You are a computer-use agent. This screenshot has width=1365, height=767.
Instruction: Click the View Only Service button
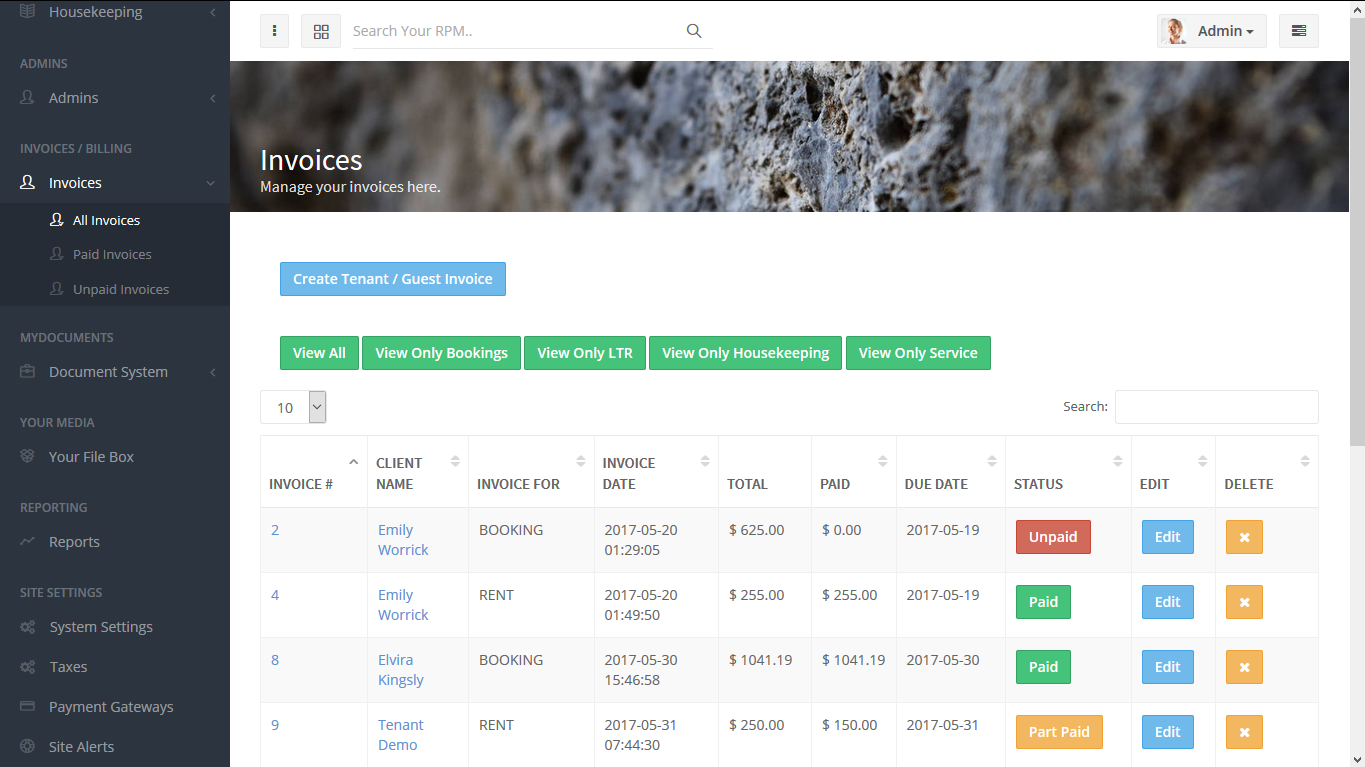[x=918, y=353]
